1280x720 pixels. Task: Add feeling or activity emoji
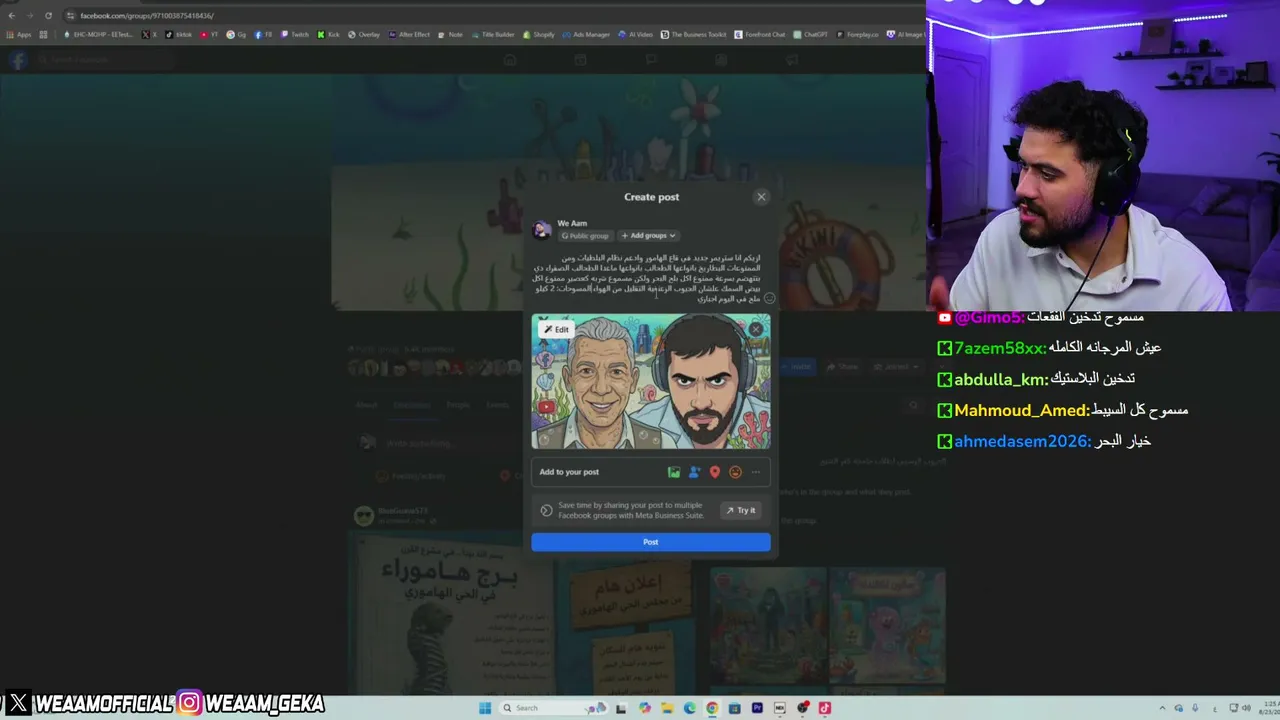735,472
